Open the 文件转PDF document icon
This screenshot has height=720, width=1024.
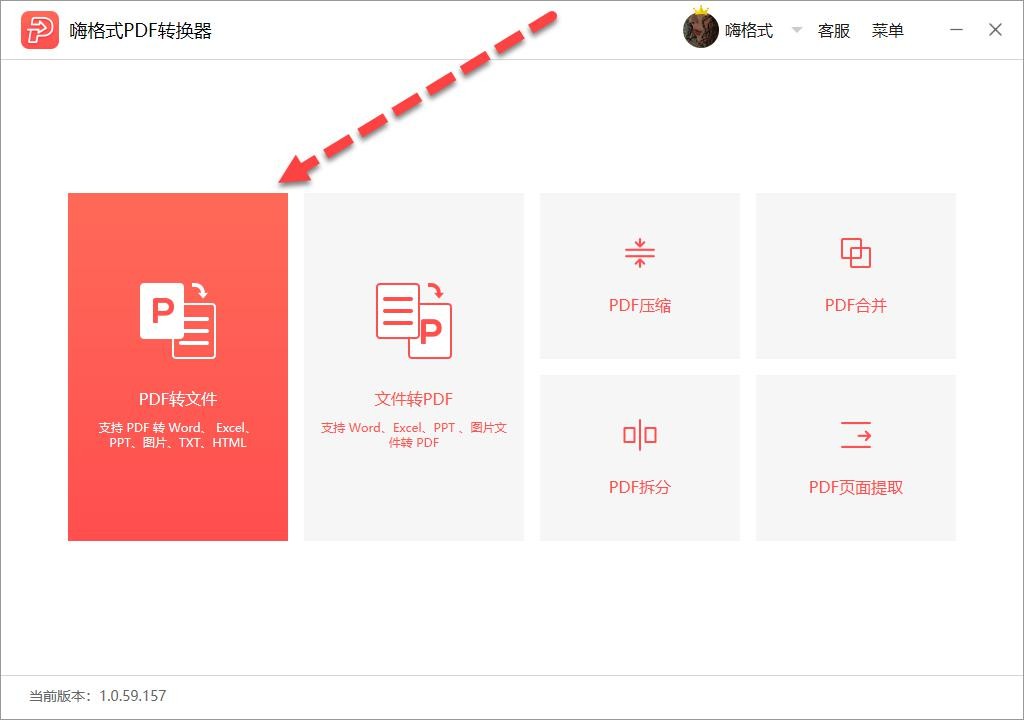tap(413, 320)
